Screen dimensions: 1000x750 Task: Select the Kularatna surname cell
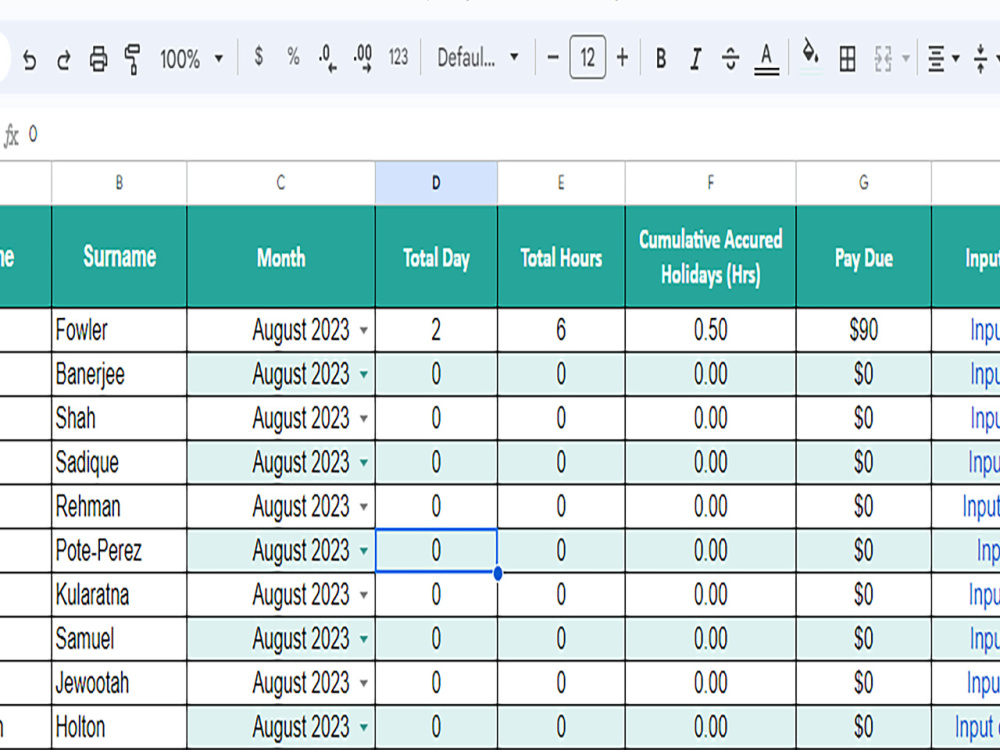119,595
